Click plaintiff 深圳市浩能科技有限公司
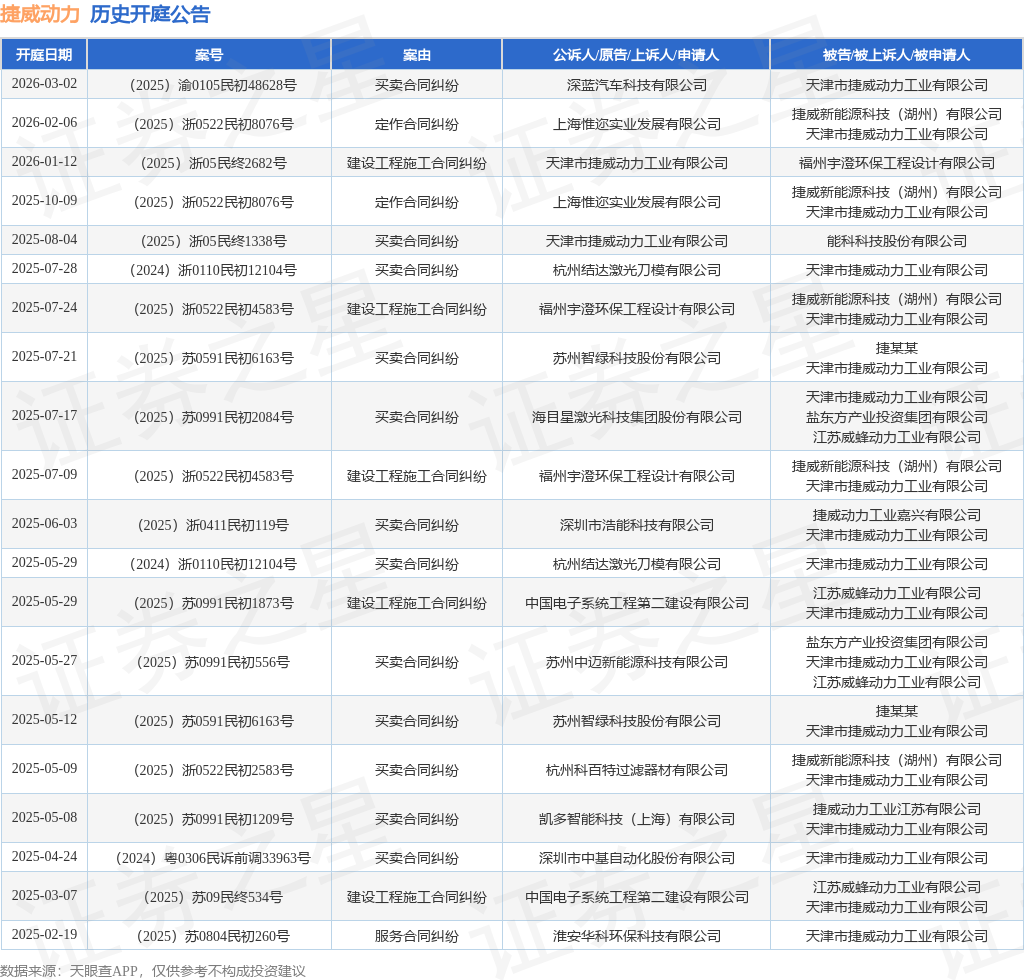This screenshot has width=1024, height=980. coord(637,526)
